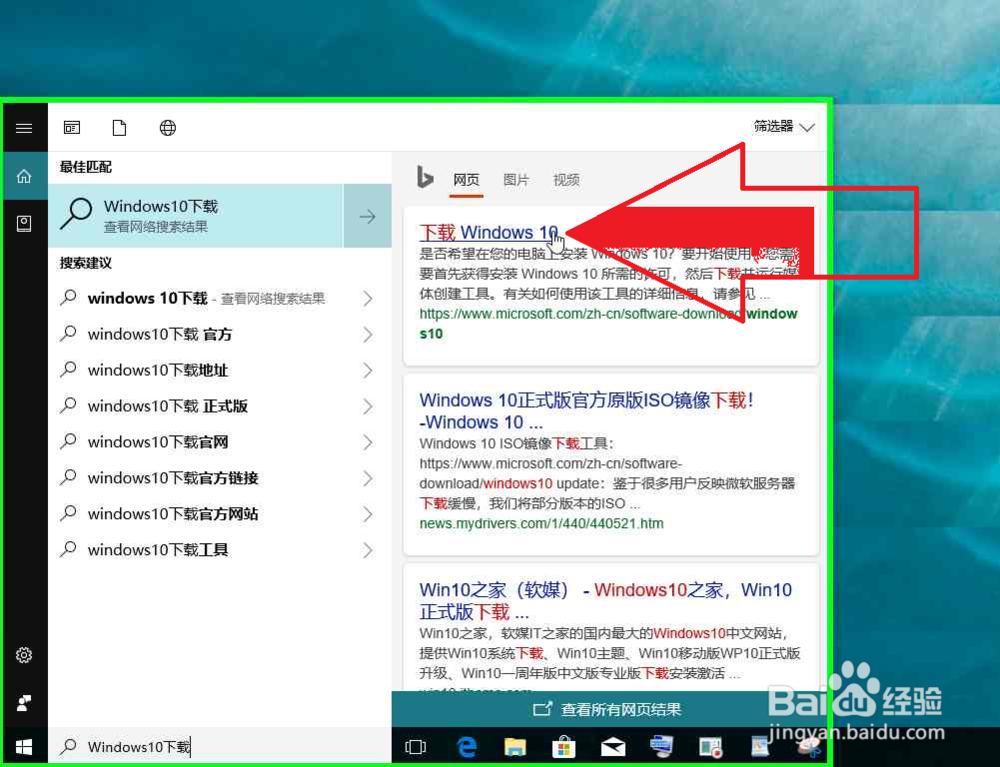The image size is (1000, 767).
Task: Expand chevron for windows10下载官方网站
Action: 367,514
